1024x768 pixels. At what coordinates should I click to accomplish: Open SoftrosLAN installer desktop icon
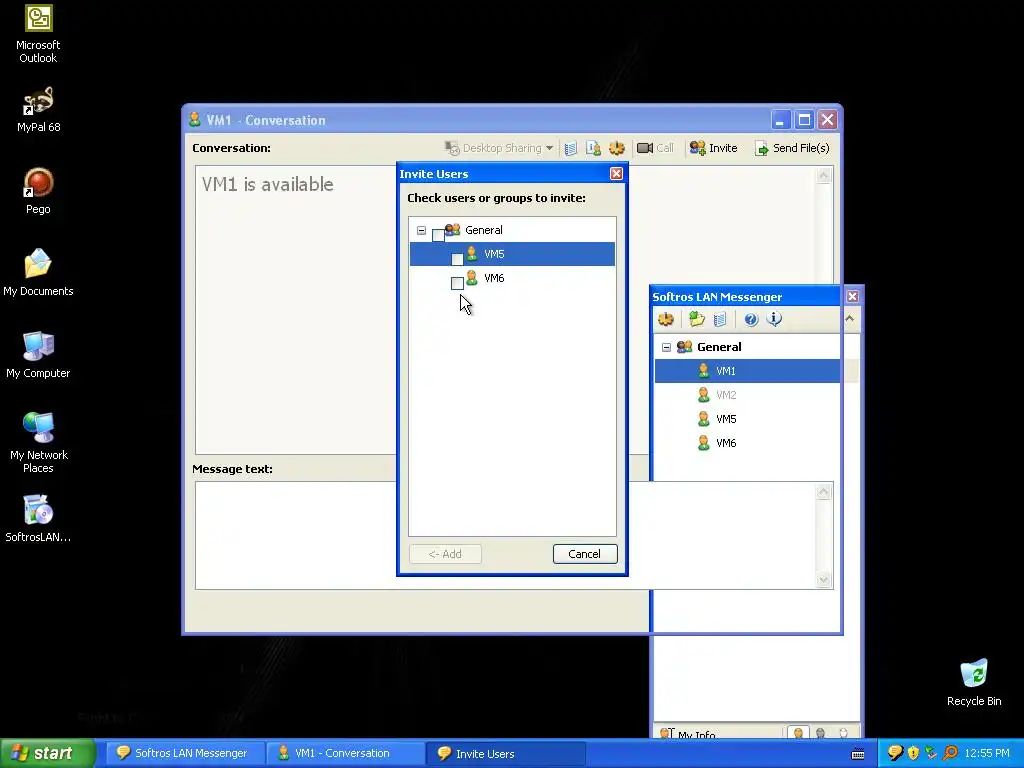pos(39,519)
